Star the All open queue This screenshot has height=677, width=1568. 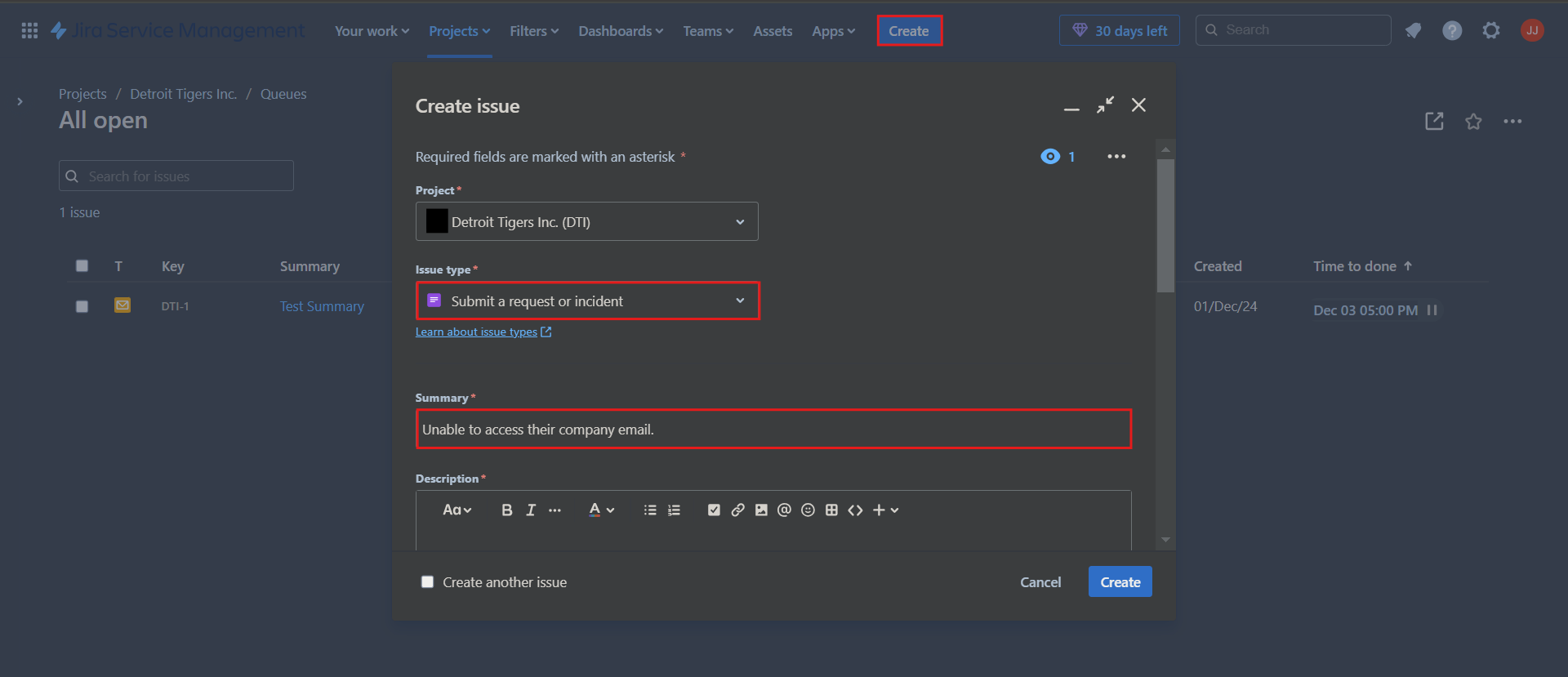click(x=1473, y=121)
